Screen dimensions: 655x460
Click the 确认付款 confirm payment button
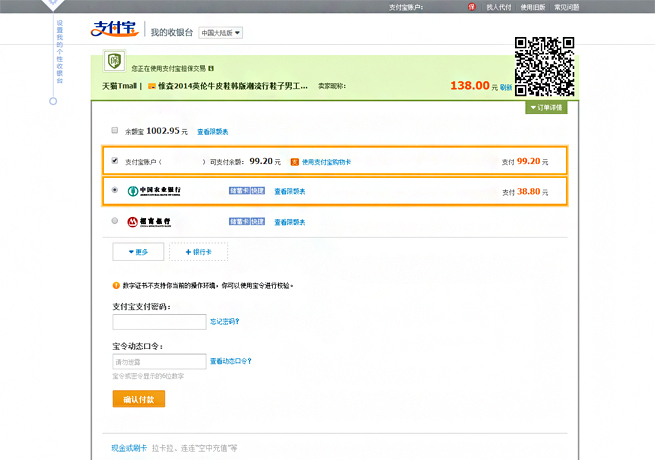[139, 399]
